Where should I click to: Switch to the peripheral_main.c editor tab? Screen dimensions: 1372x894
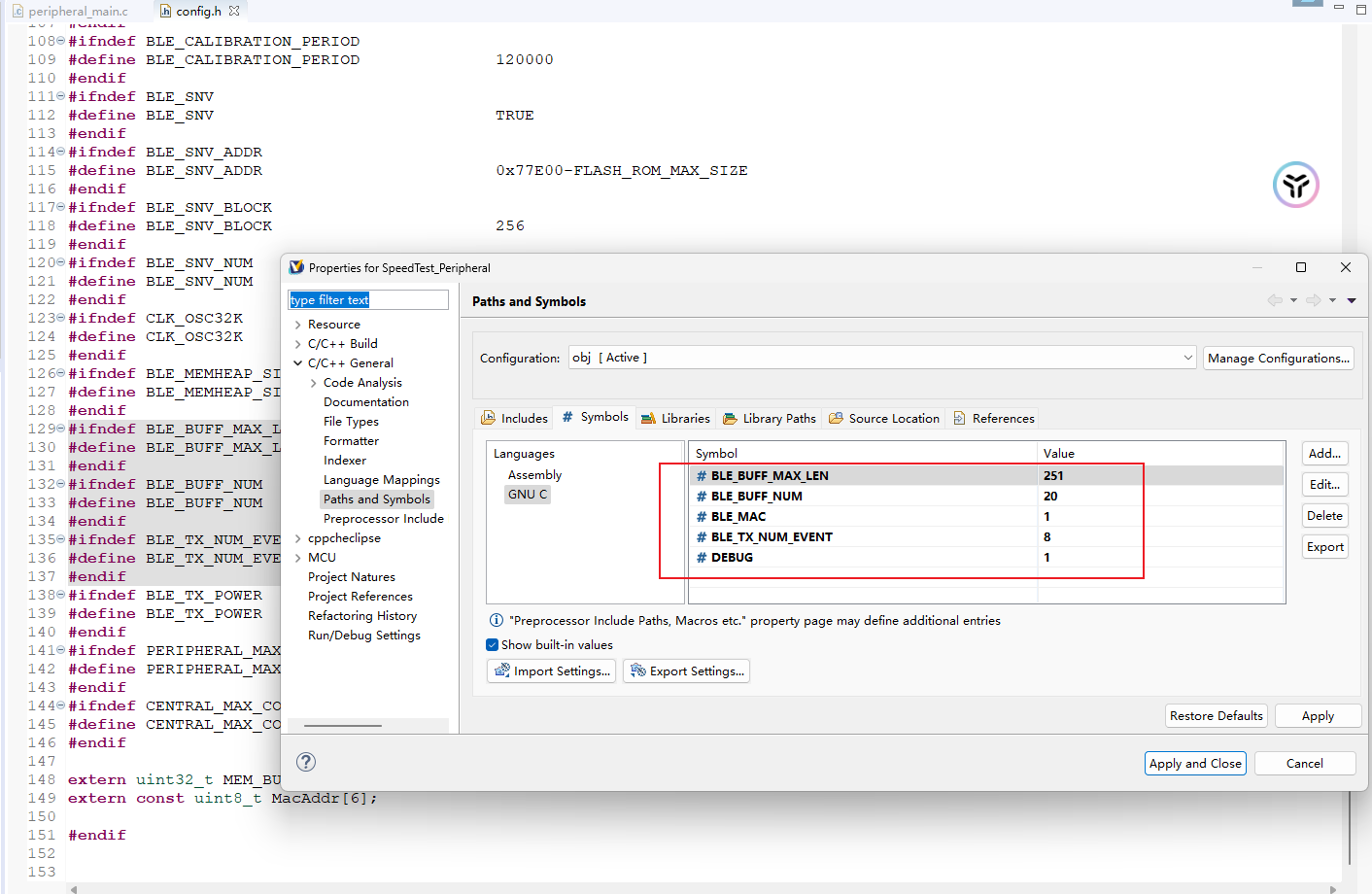[70, 11]
